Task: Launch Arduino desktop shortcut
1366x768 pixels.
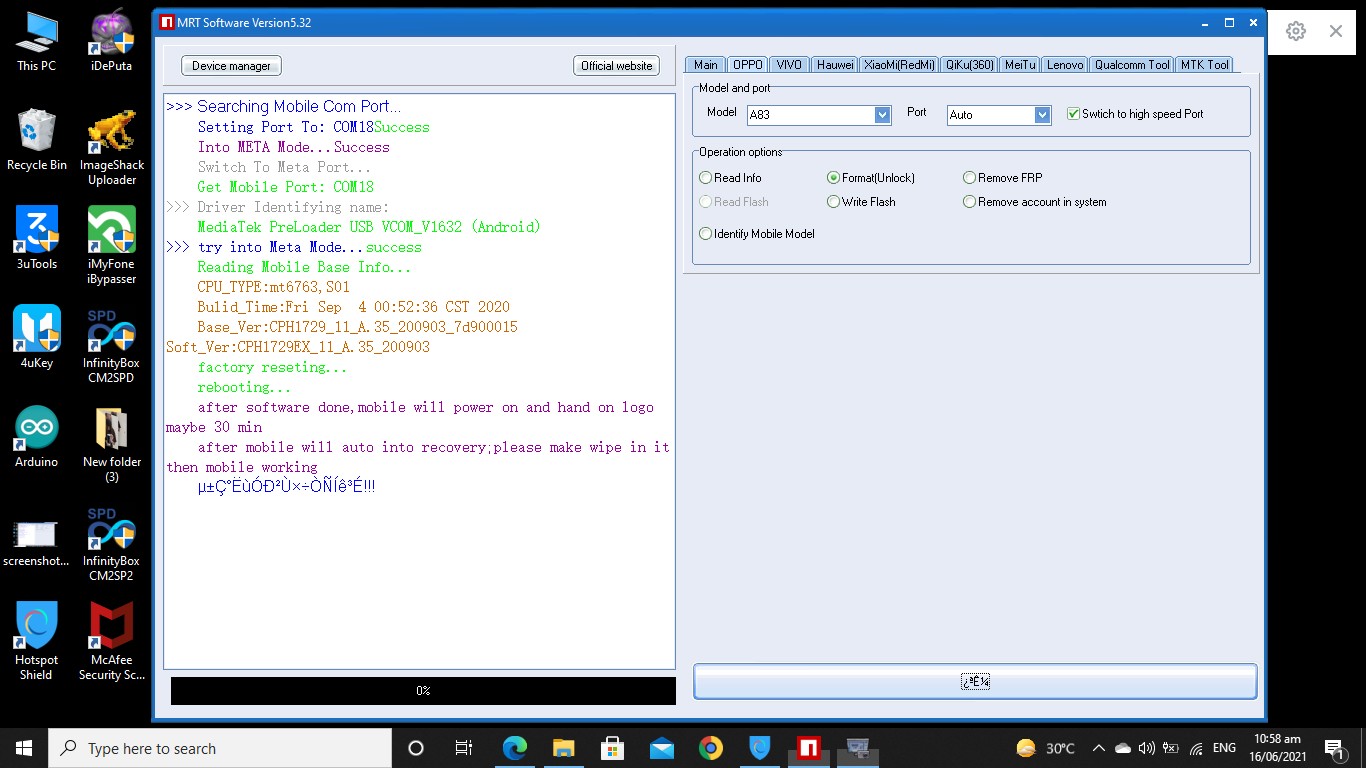Action: (x=37, y=436)
